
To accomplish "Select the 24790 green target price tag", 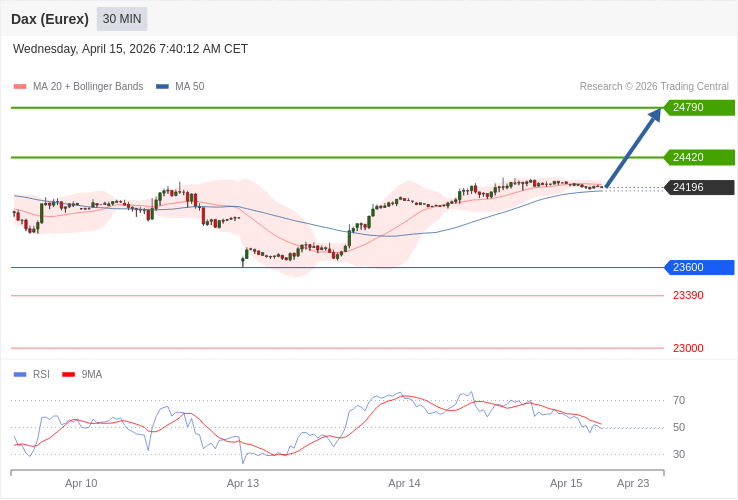I will coord(699,107).
